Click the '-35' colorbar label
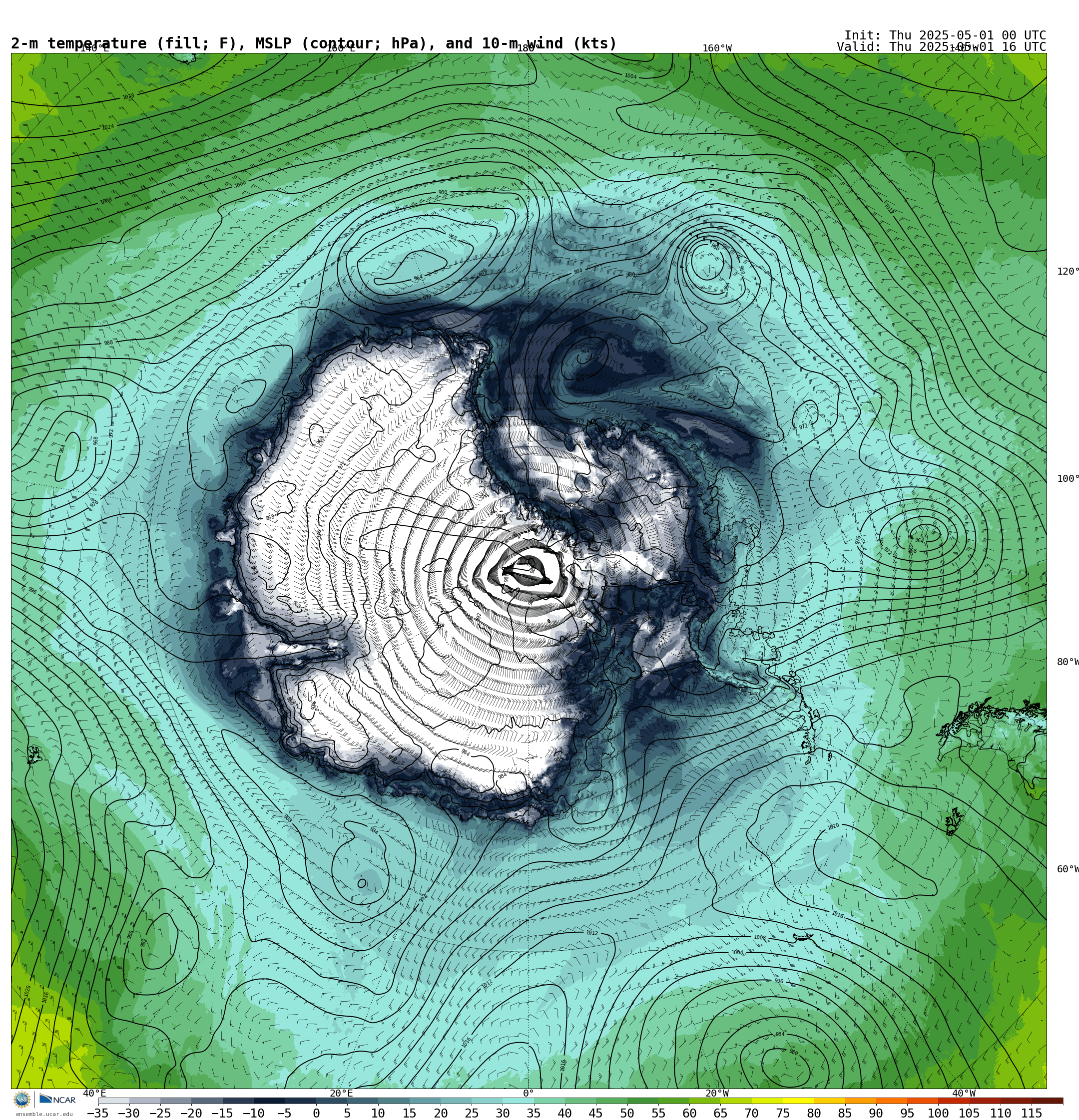 [98, 1113]
